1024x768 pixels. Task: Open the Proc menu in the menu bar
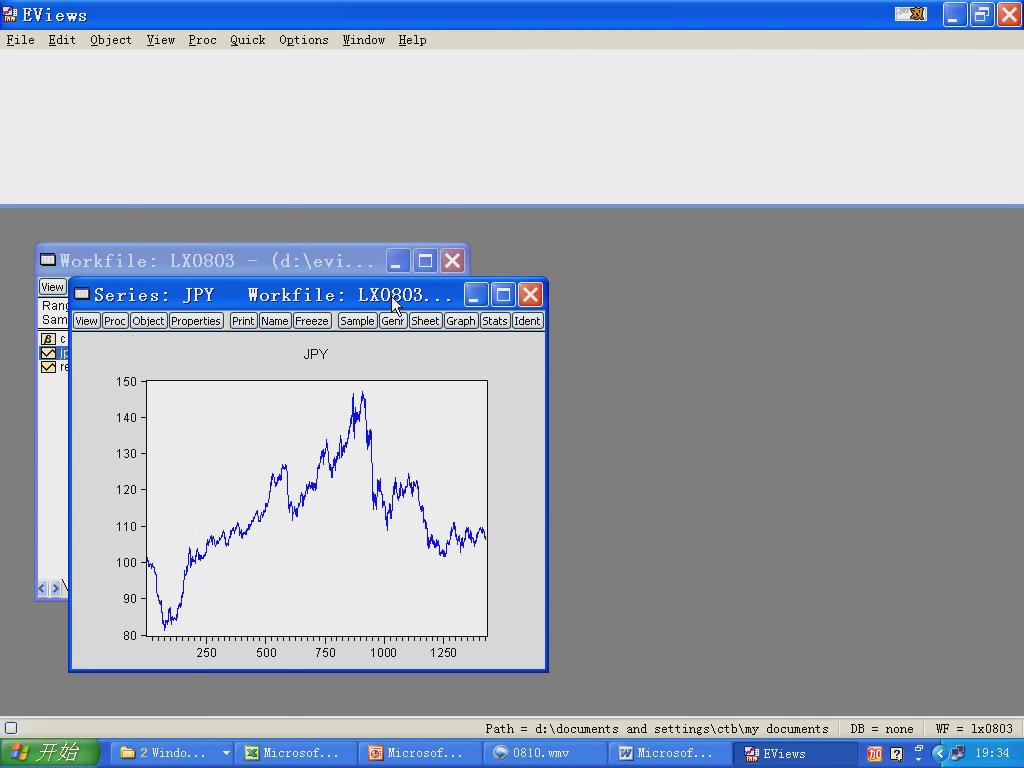(x=202, y=40)
